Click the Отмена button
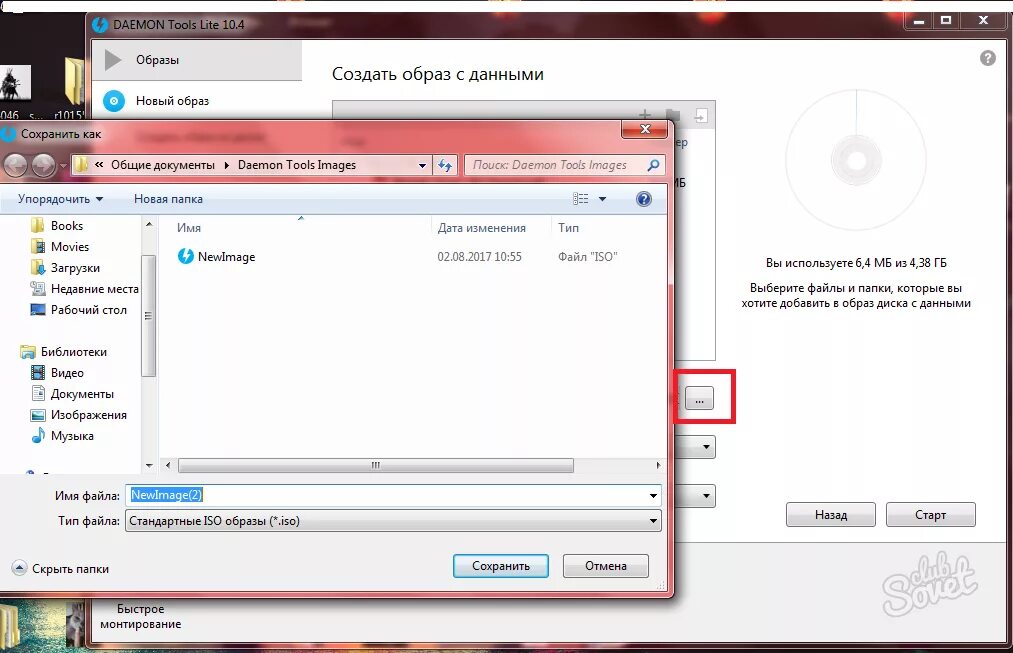Viewport: 1013px width, 653px height. tap(606, 566)
